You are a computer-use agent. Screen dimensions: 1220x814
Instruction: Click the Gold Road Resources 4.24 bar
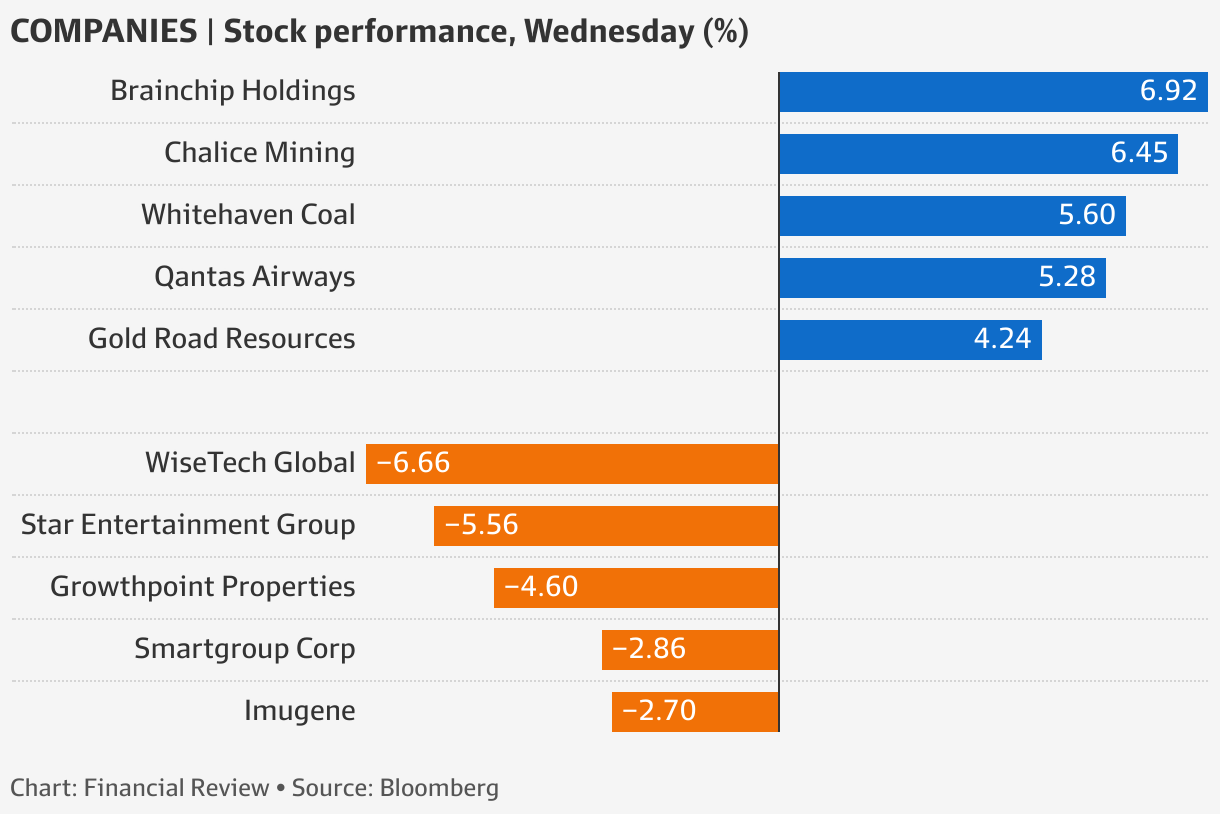point(910,339)
